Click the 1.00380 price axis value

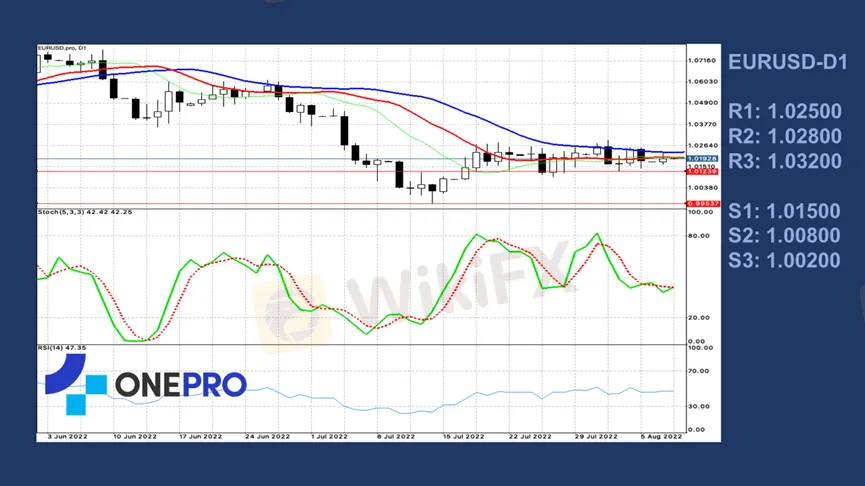tap(702, 187)
